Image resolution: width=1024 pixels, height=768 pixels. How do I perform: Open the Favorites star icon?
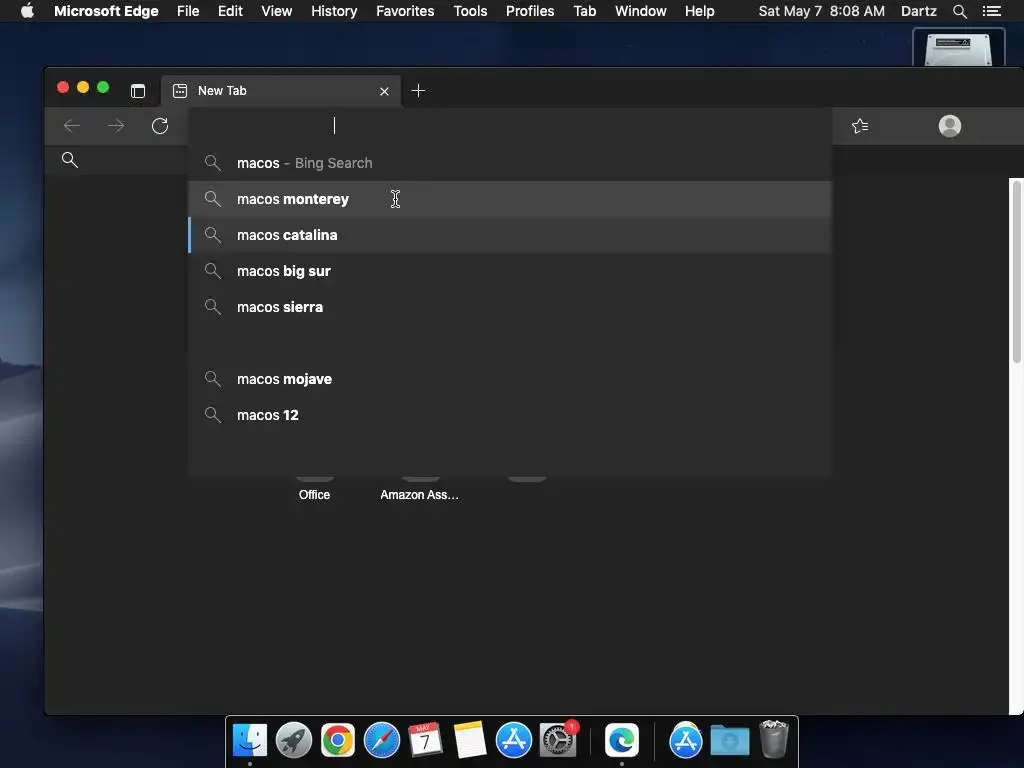click(x=860, y=125)
